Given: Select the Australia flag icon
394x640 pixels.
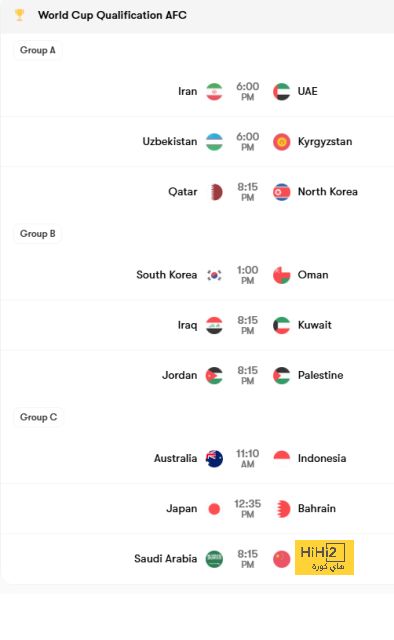Looking at the screenshot, I should [x=214, y=459].
